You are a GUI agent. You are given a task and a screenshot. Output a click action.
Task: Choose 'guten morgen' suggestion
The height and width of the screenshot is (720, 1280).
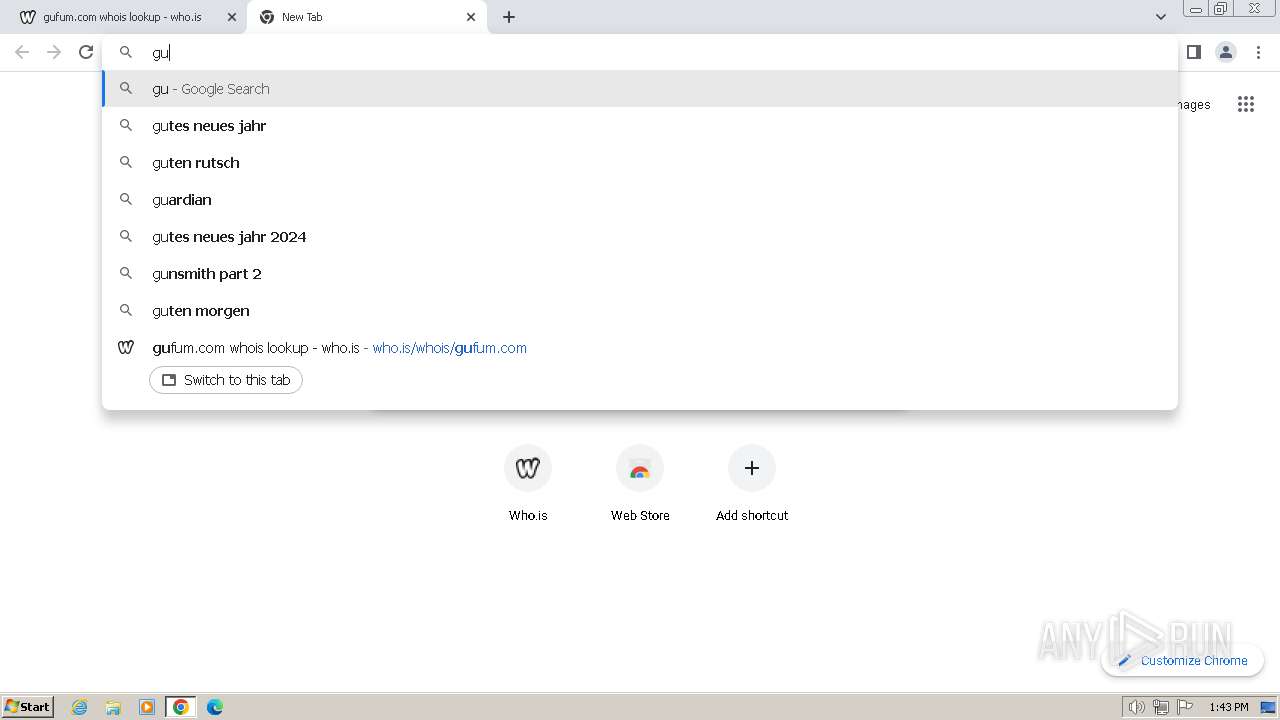tap(640, 311)
